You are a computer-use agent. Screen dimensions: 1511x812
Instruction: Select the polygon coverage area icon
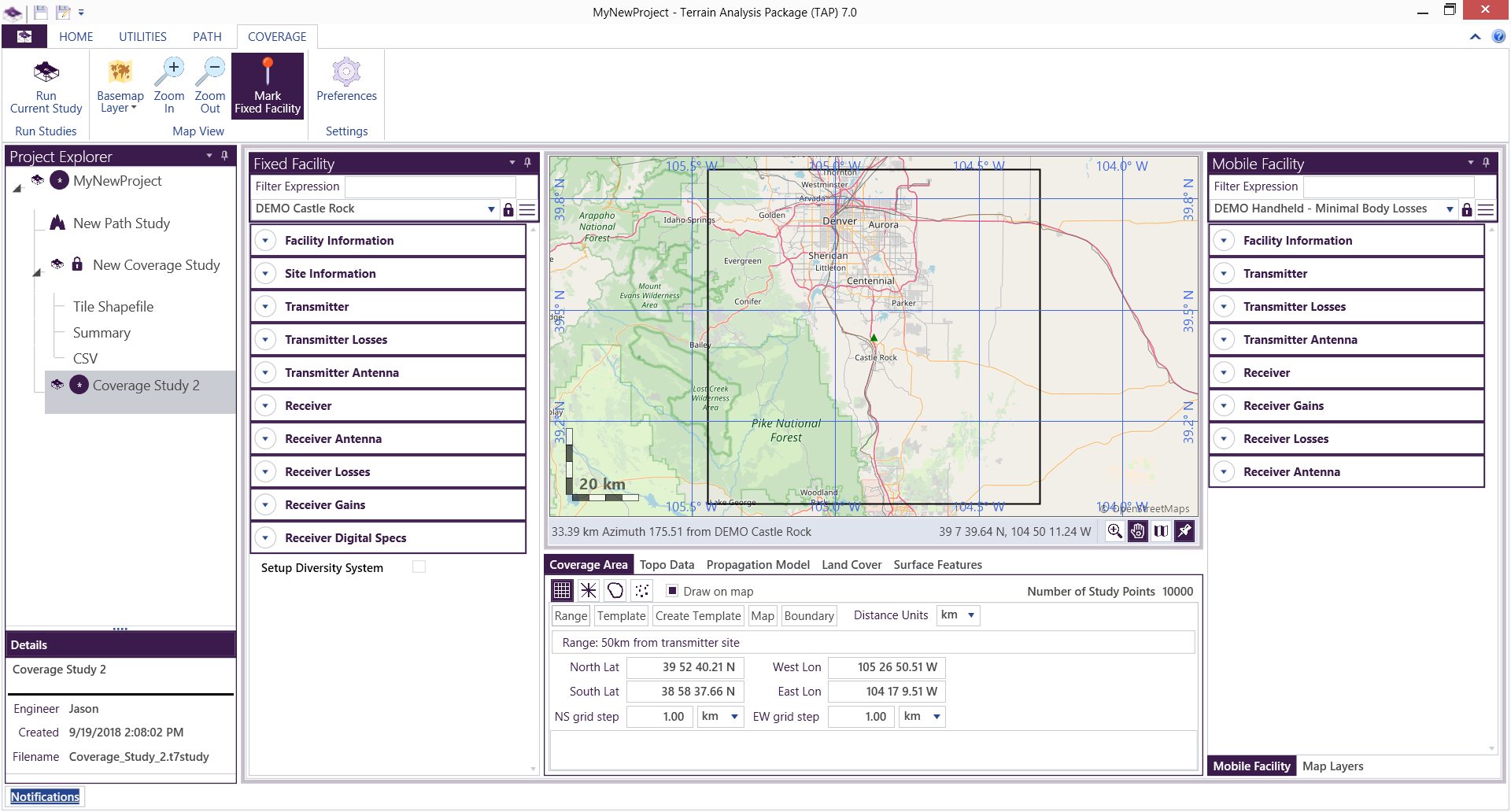click(x=615, y=590)
